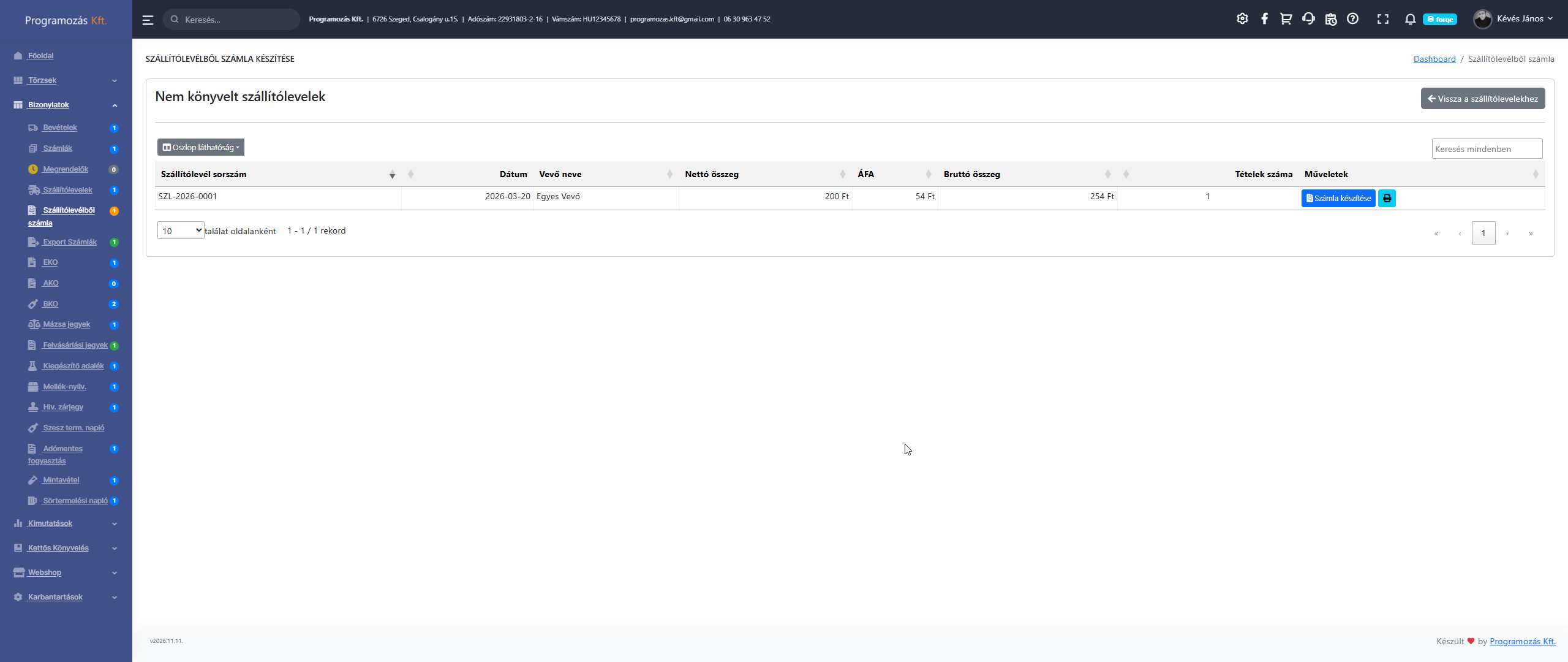
Task: Open the Oszlop láthatóság dropdown
Action: (x=201, y=148)
